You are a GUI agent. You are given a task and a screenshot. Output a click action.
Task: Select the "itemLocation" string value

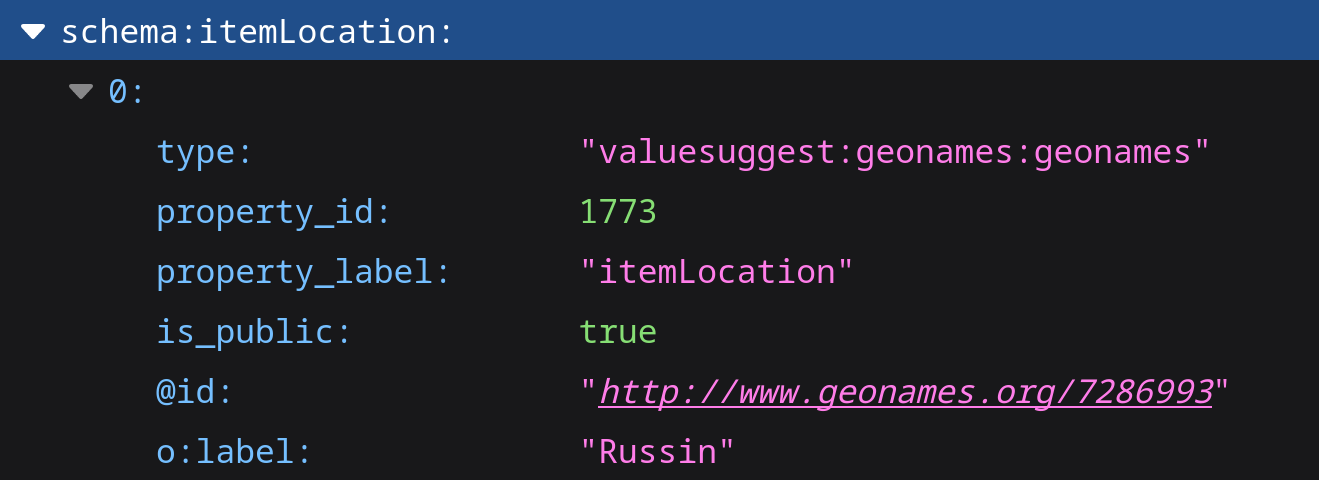click(717, 272)
